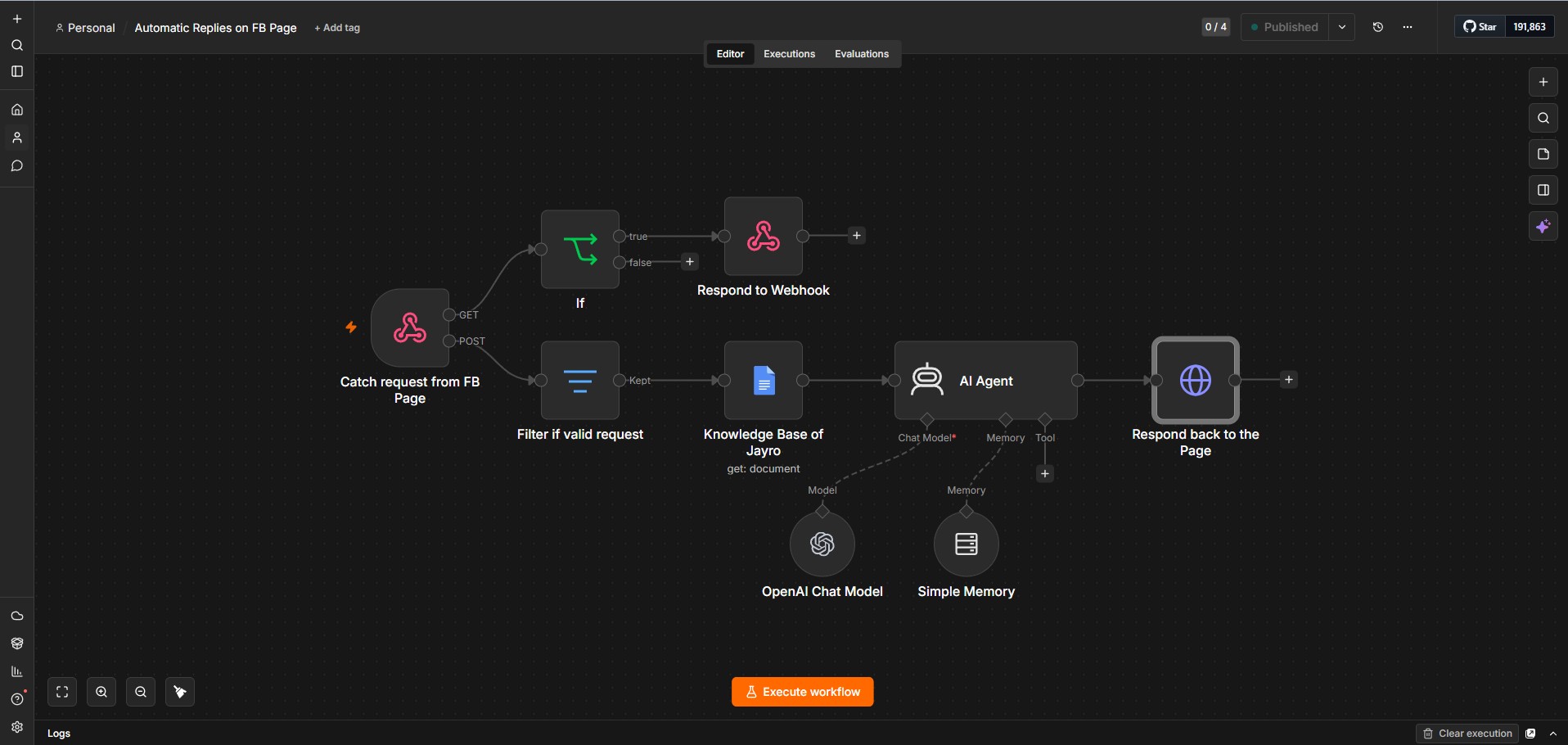Click the tidy up nodes icon
Viewport: 1568px width, 745px height.
(x=180, y=692)
